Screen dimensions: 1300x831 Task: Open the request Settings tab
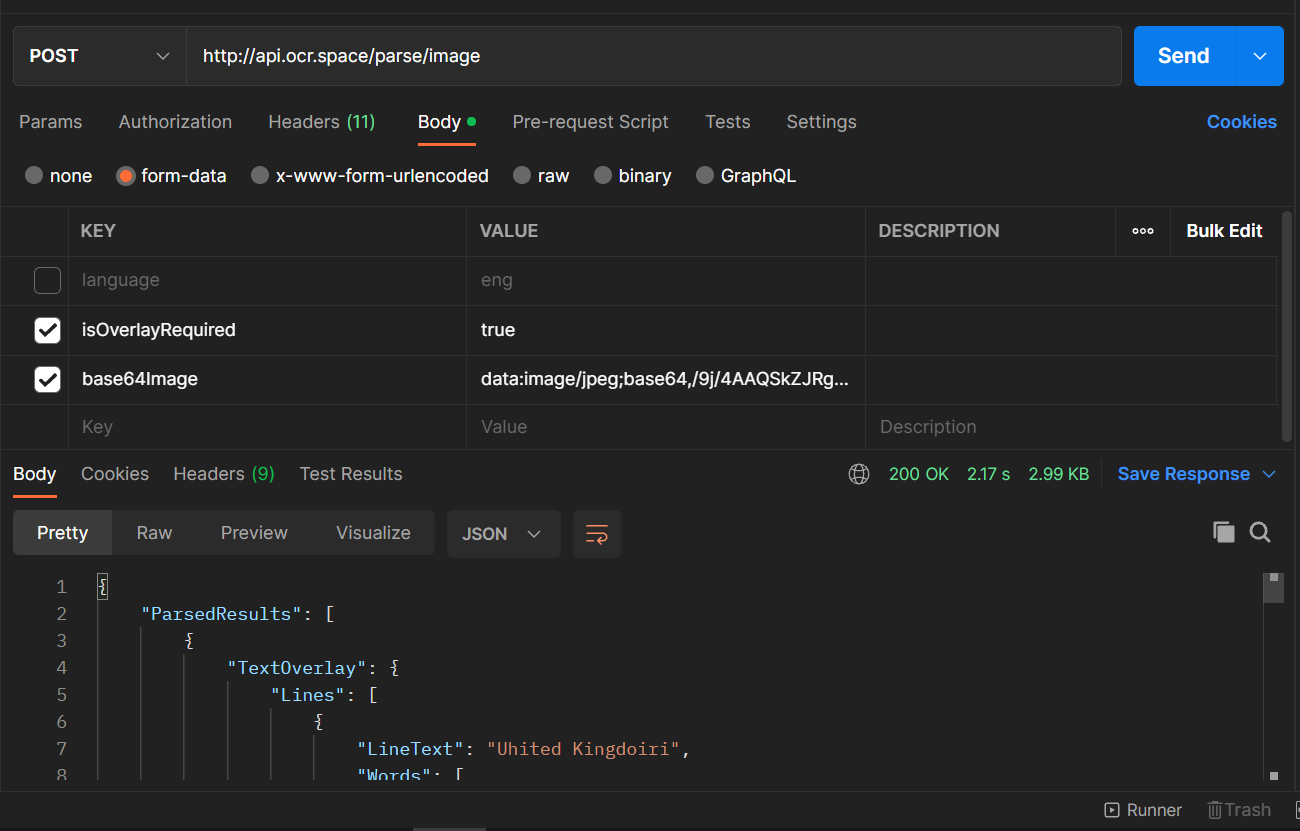click(x=821, y=122)
